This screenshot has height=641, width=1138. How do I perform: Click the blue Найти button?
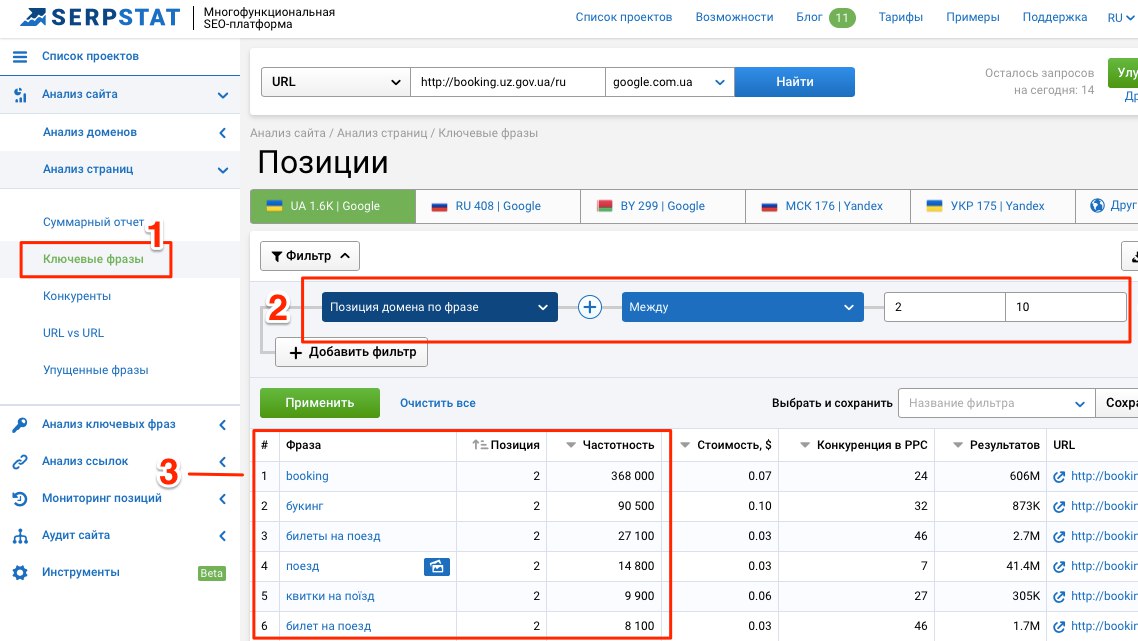coord(795,82)
